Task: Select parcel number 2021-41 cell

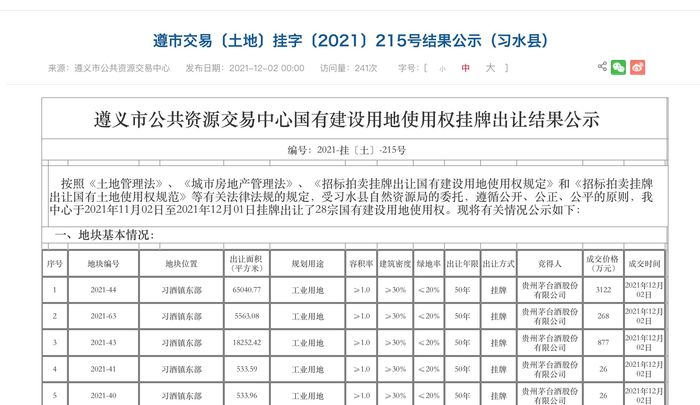Action: 103,368
